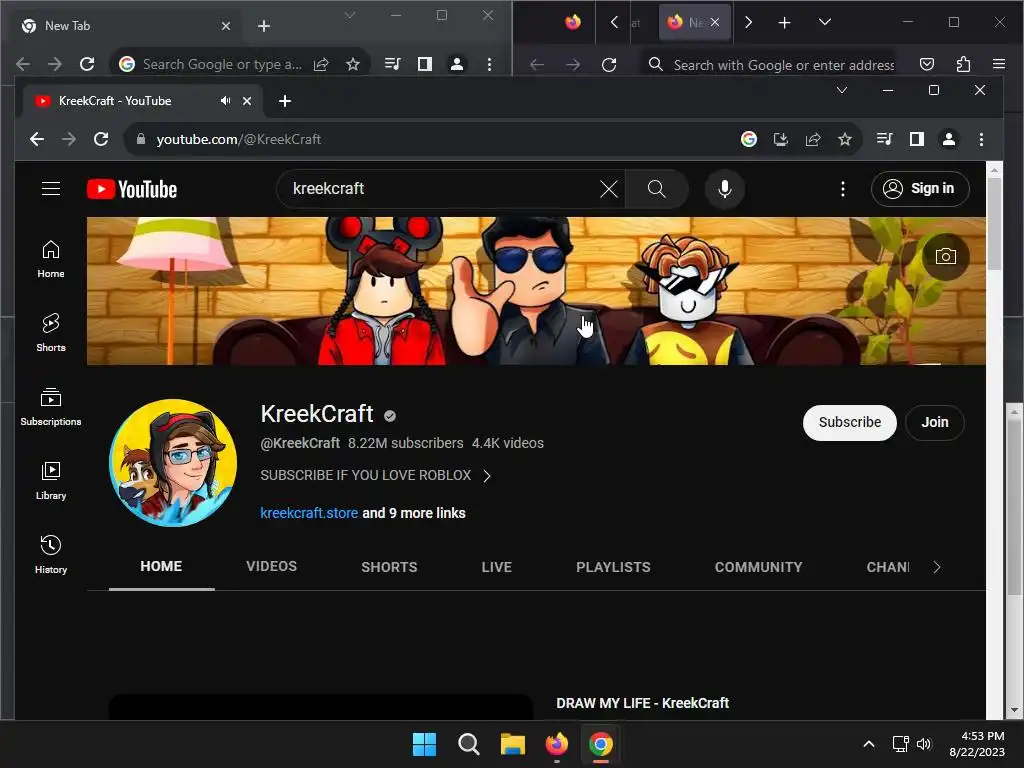Install app icon in YouTube address bar
The image size is (1024, 768).
(x=780, y=139)
